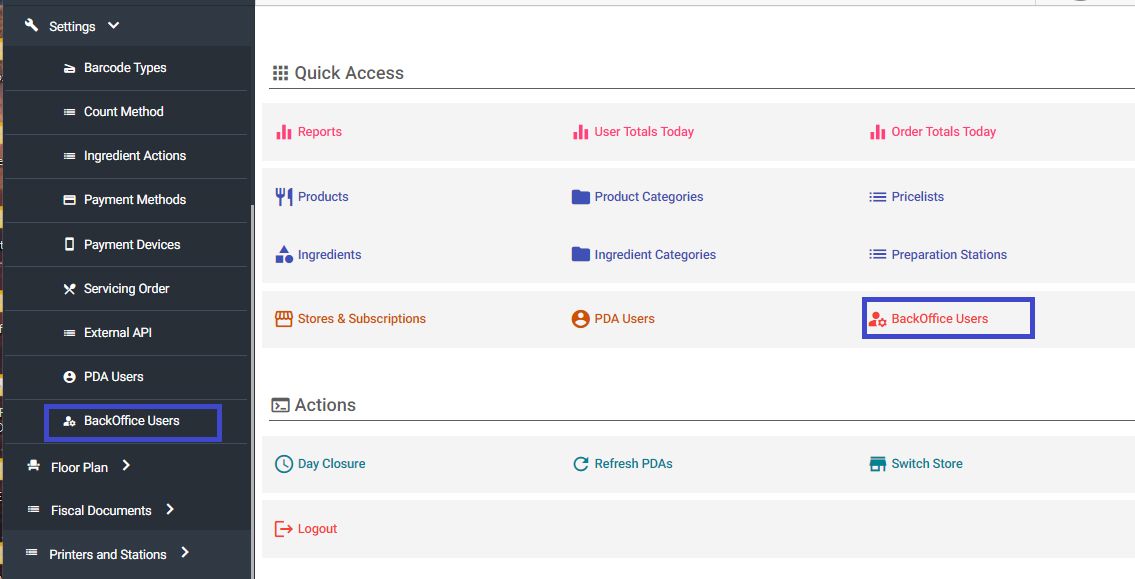
Task: Open the Pricelists quick access link
Action: (917, 197)
